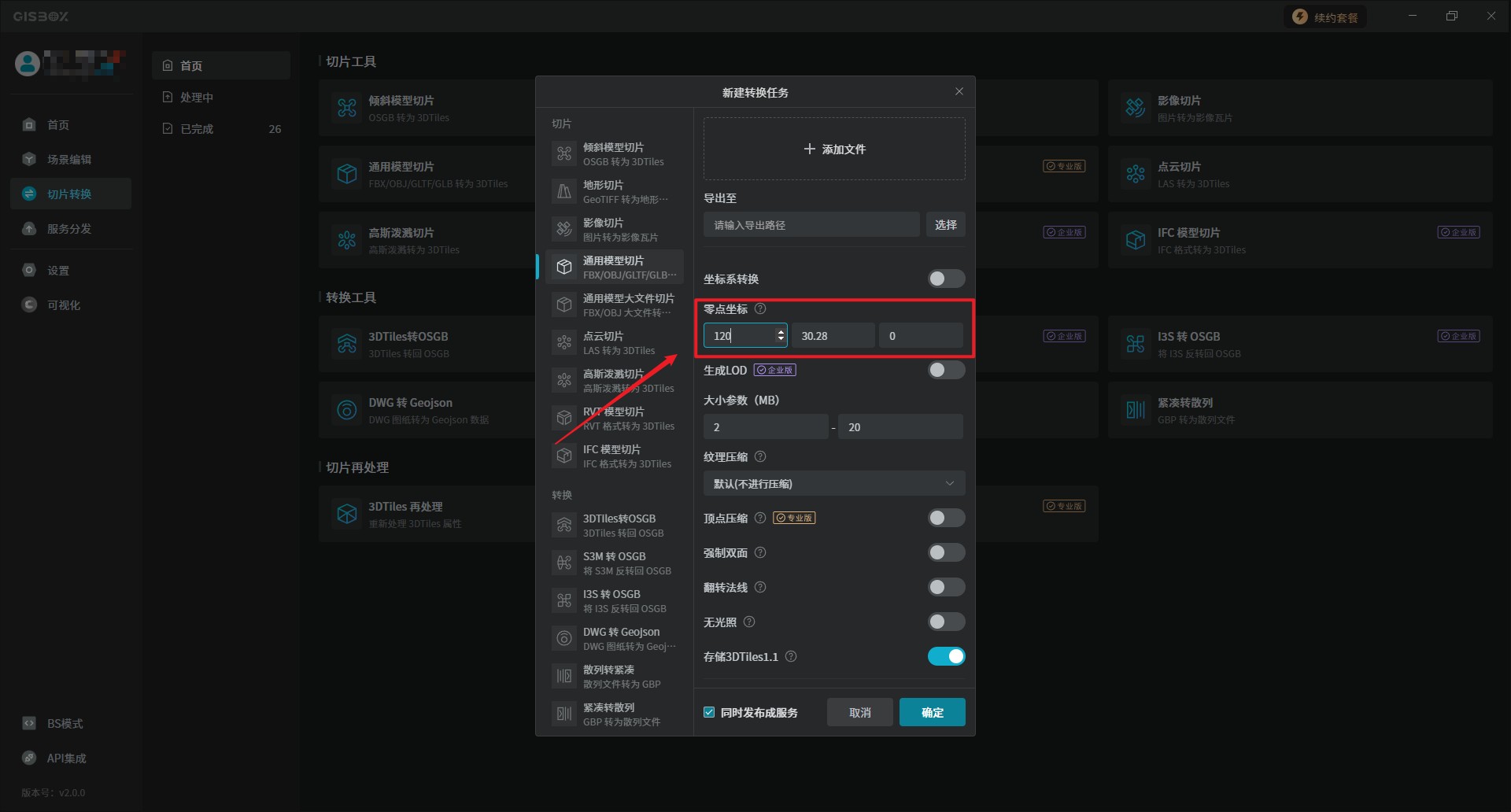This screenshot has height=812, width=1511.
Task: Select the 点云切片 icon in the dialog list
Action: pos(564,342)
